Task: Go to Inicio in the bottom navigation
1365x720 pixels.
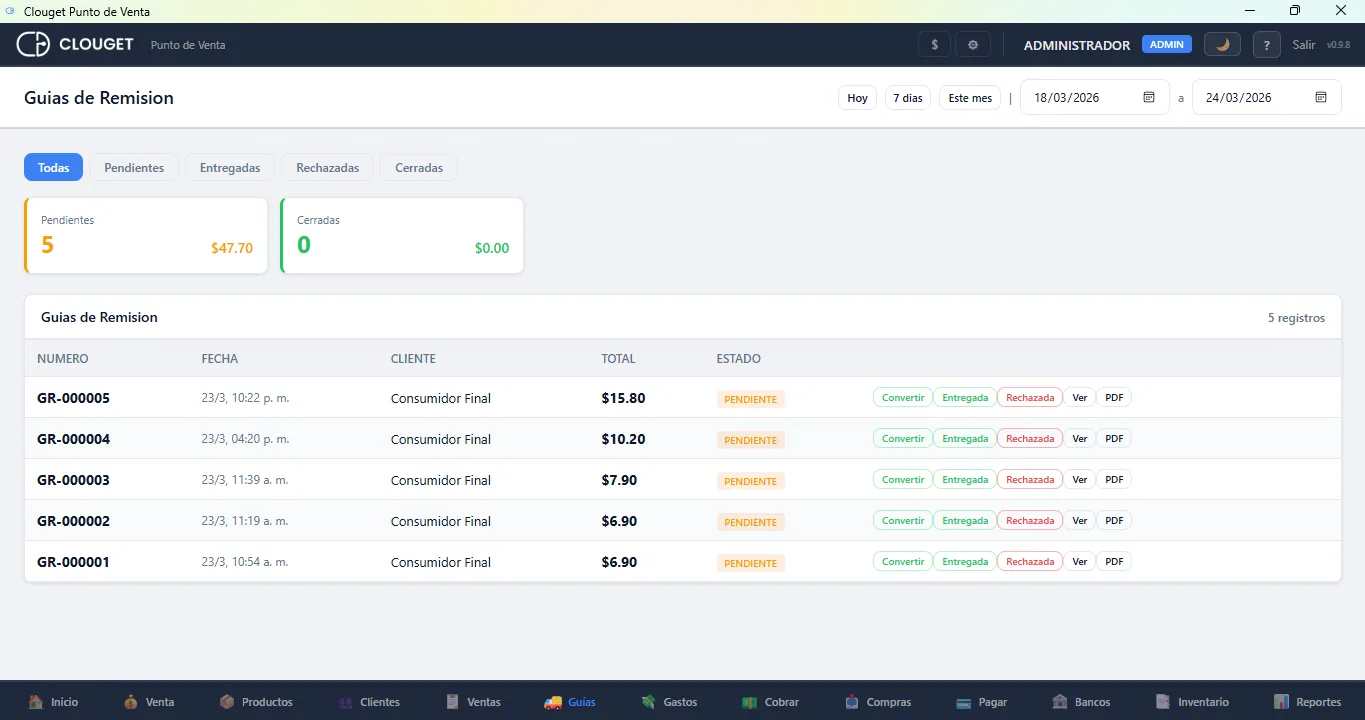Action: pos(53,702)
